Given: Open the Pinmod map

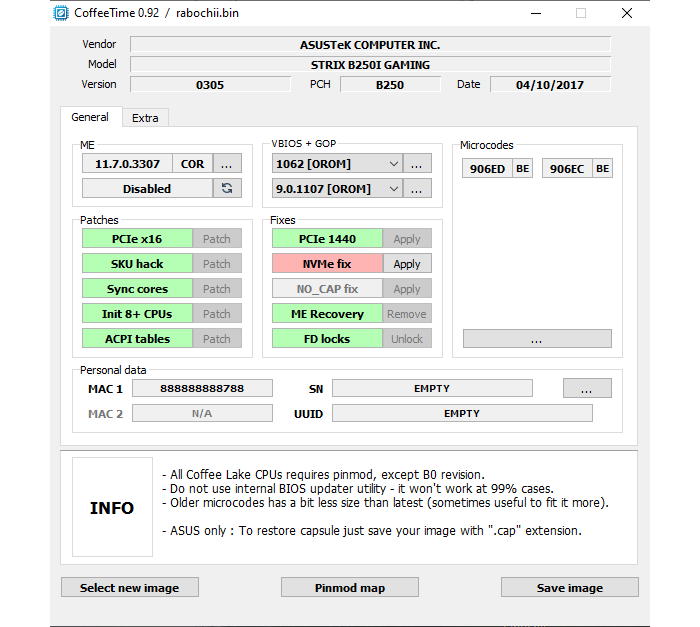Looking at the screenshot, I should [x=350, y=587].
